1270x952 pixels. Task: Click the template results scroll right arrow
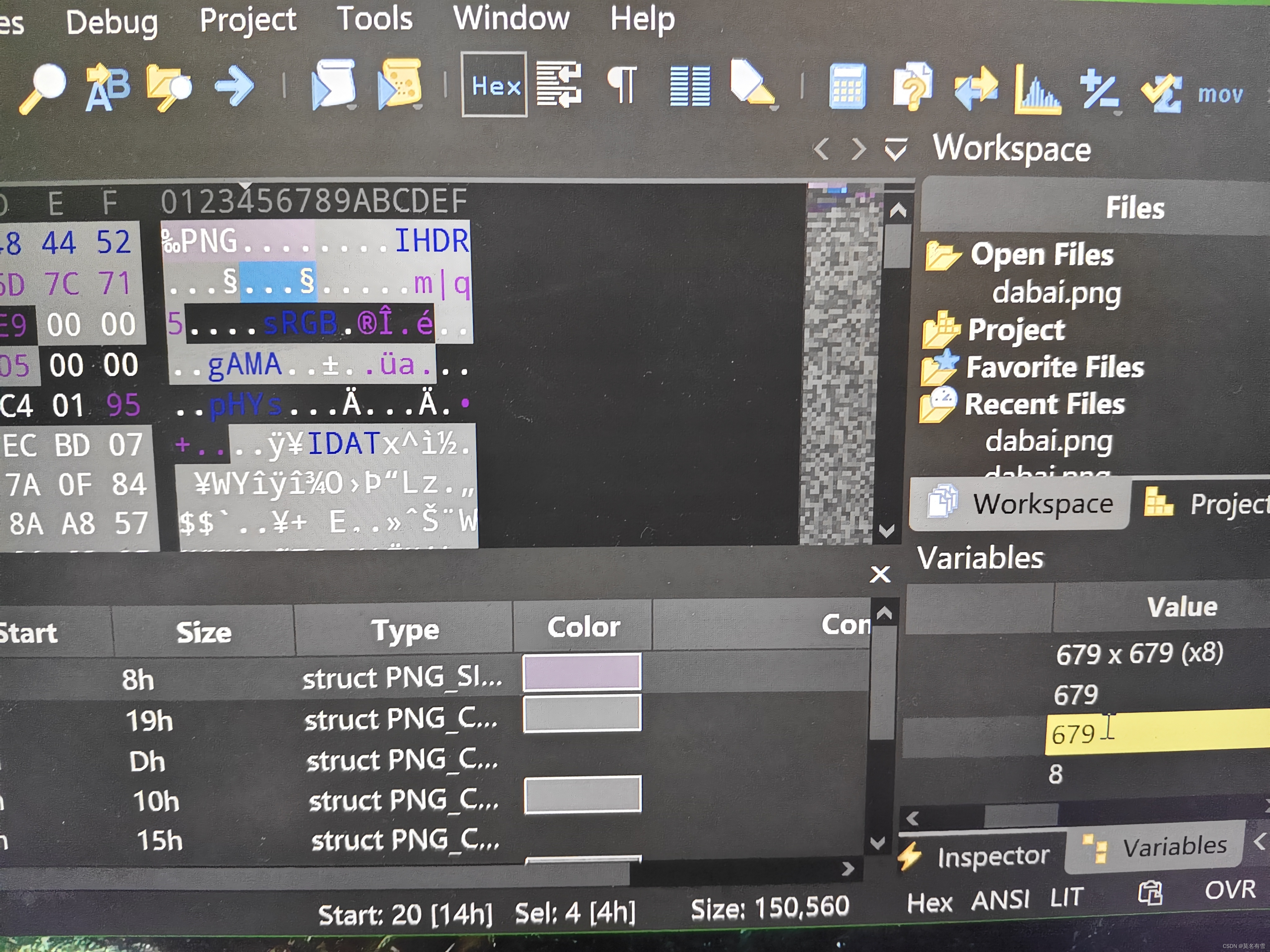point(847,869)
